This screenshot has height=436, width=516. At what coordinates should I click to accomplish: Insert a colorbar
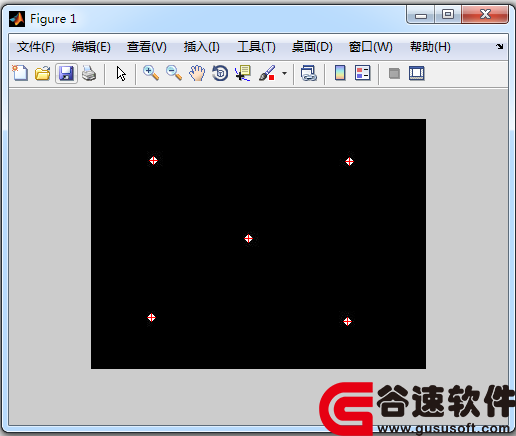[x=340, y=73]
